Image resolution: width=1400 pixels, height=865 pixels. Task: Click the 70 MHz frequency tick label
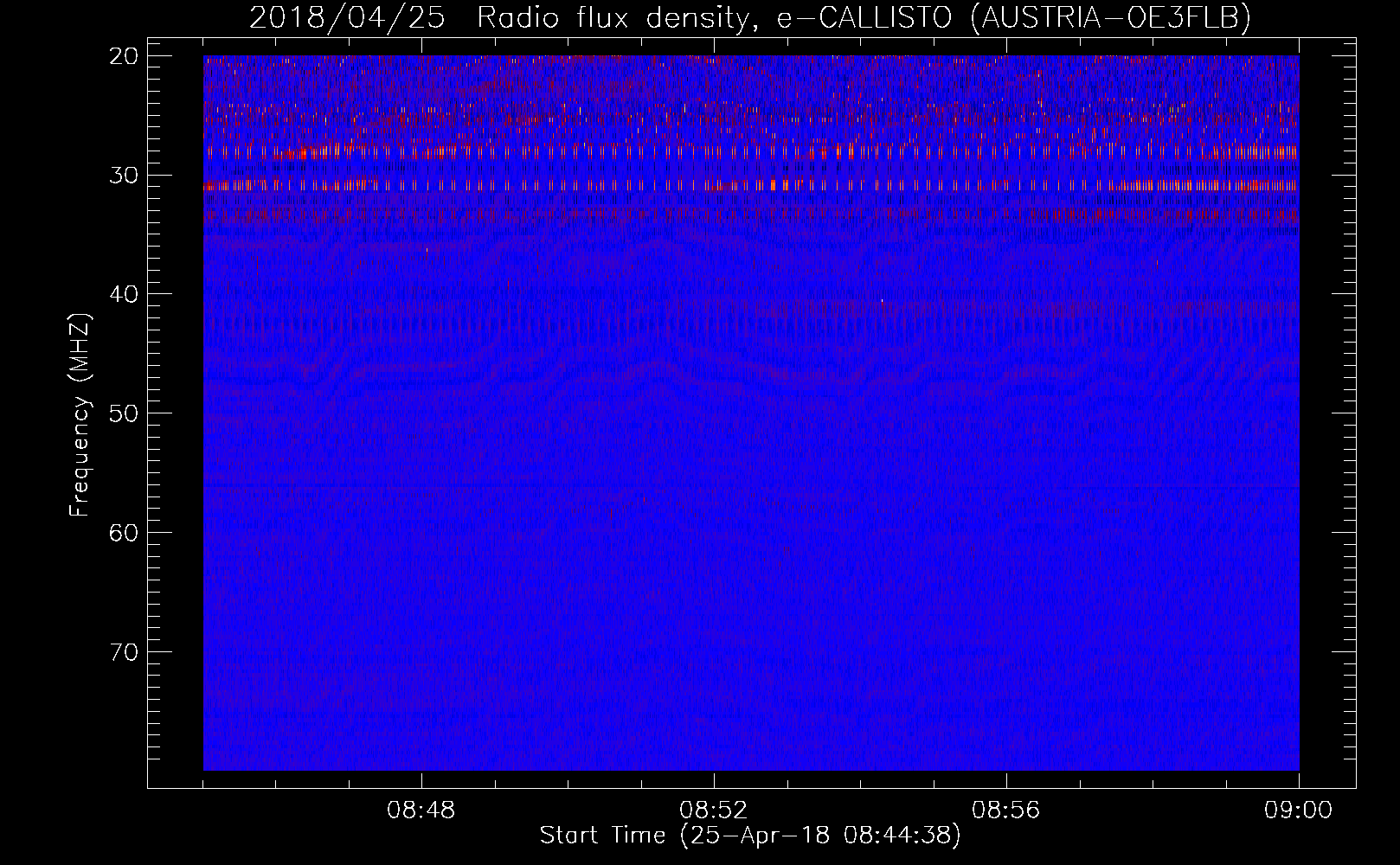124,651
